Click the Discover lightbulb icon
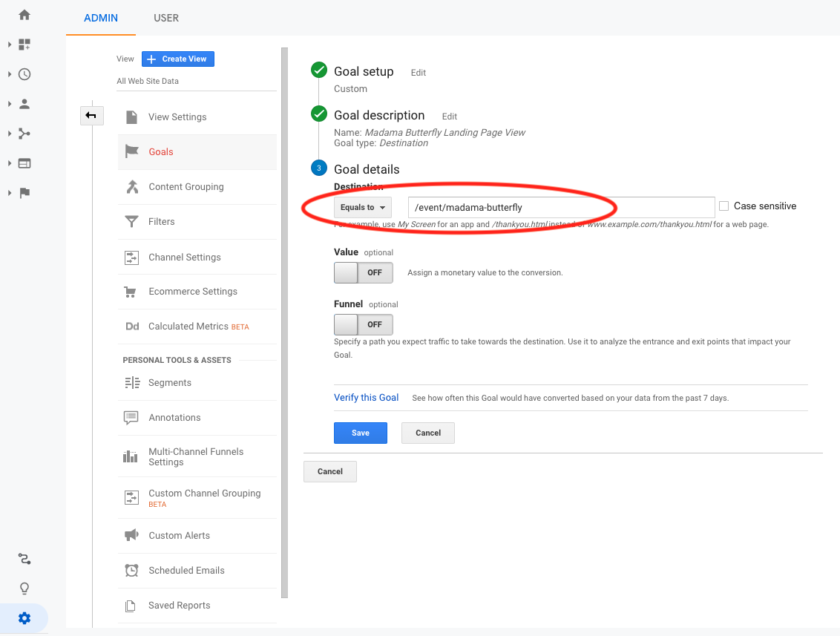Image resolution: width=840 pixels, height=636 pixels. point(24,588)
